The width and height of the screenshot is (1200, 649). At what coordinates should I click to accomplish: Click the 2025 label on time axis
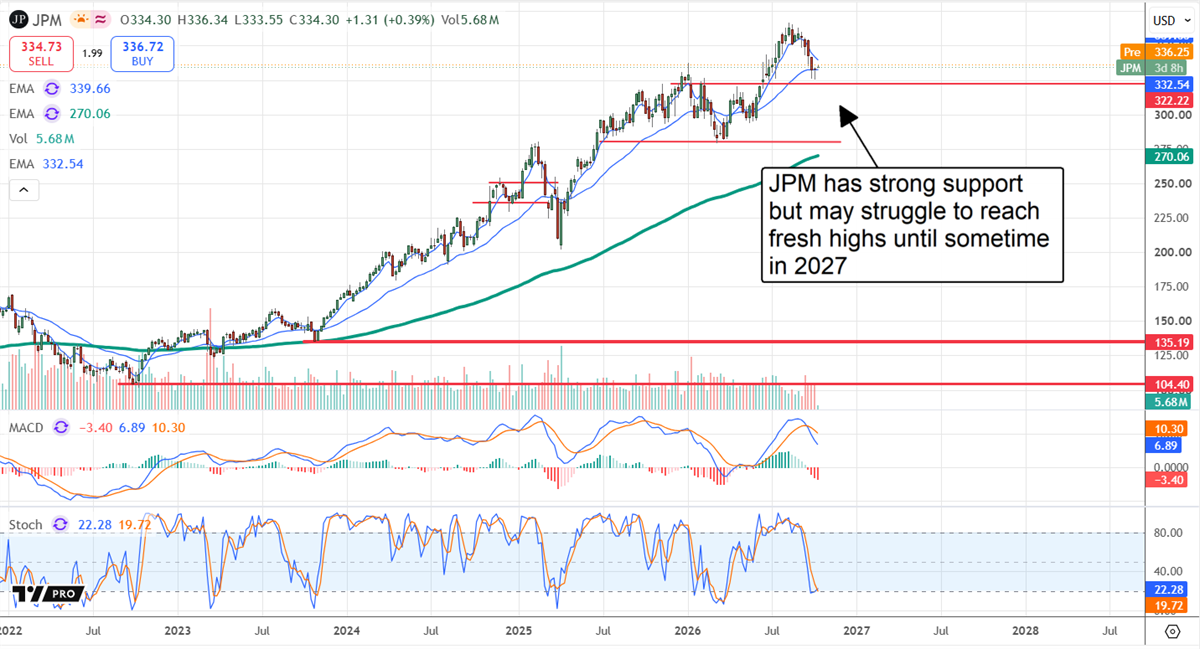[518, 631]
